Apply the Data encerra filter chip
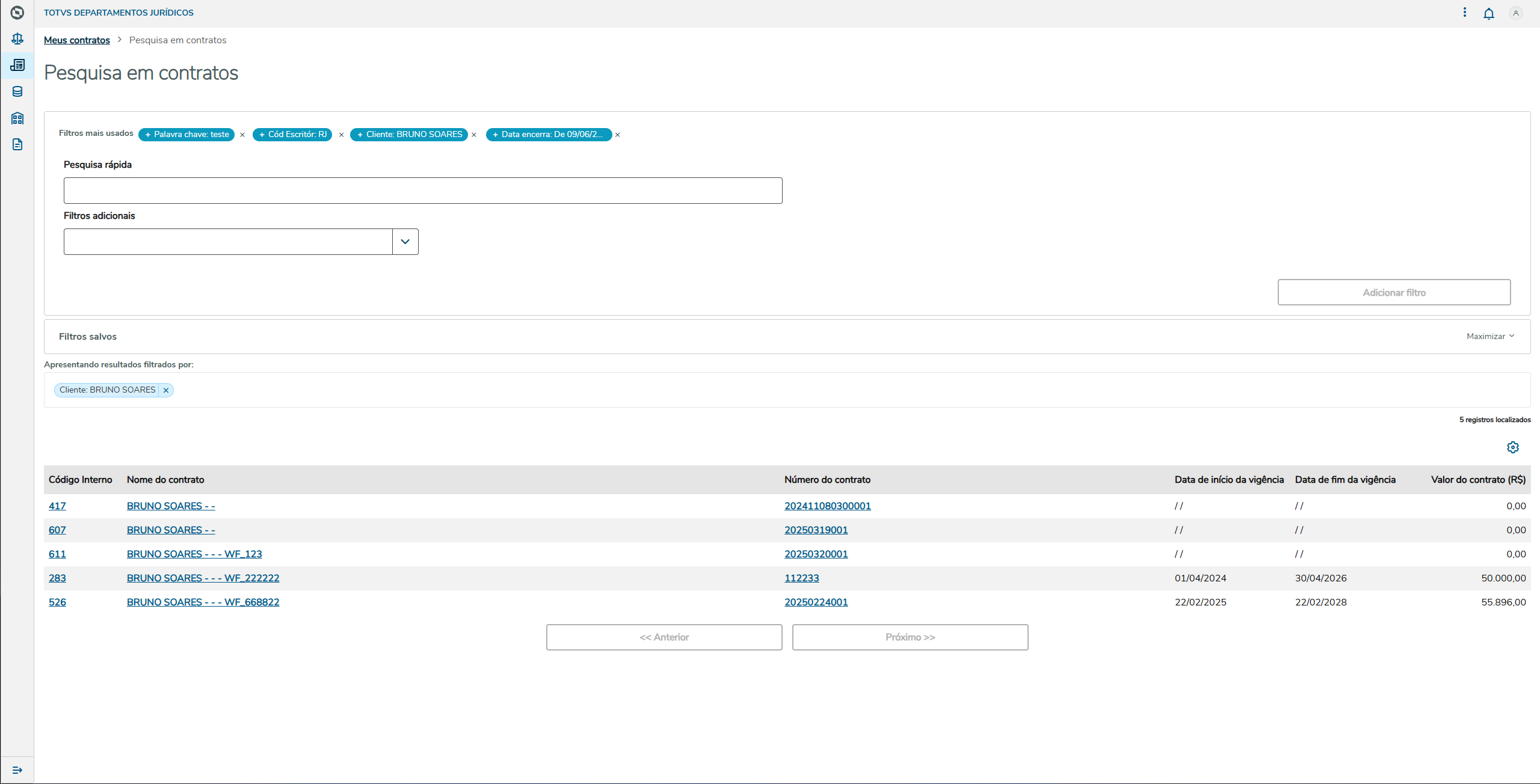 coord(549,135)
